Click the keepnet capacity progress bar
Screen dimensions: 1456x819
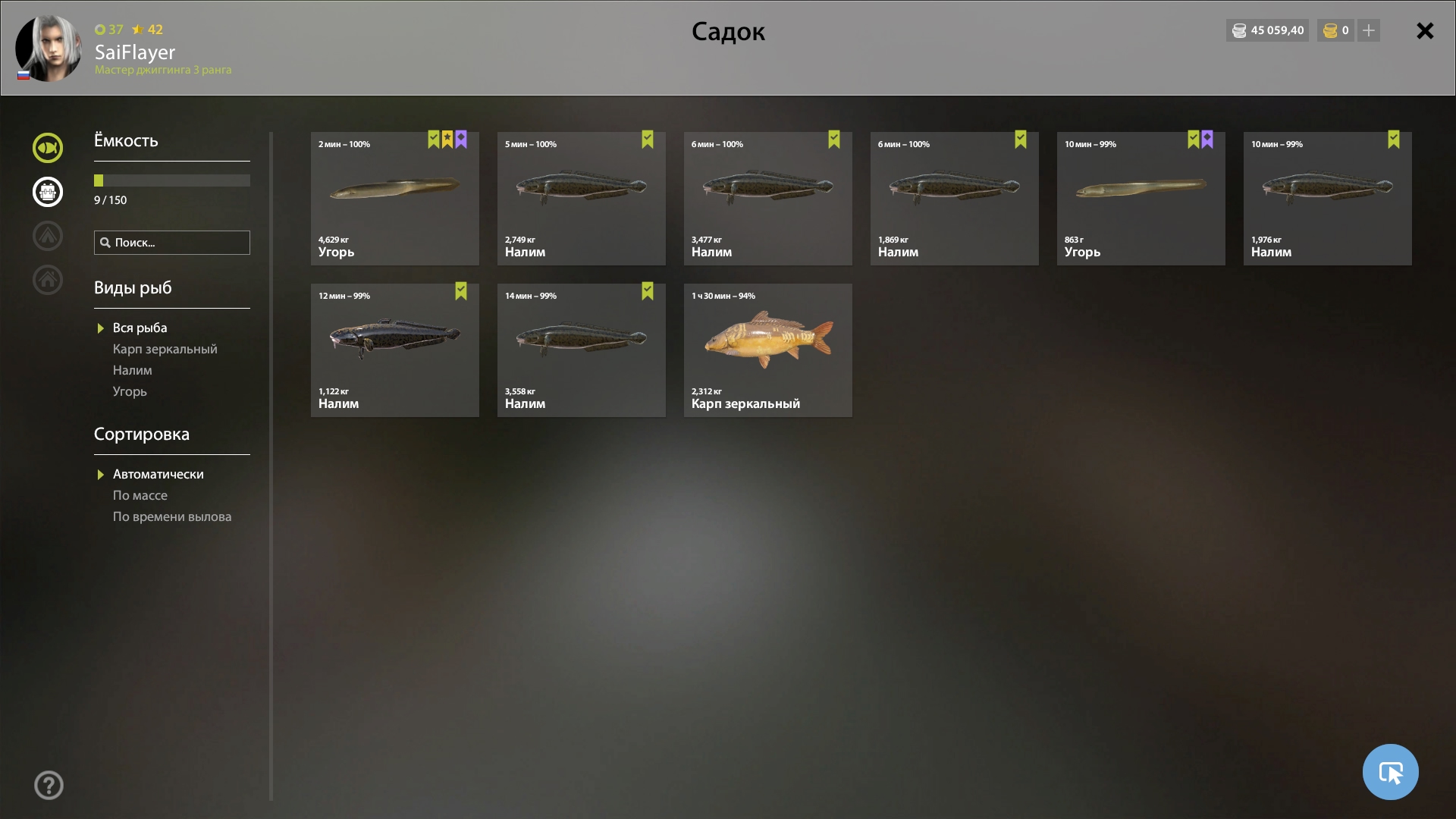click(x=172, y=180)
